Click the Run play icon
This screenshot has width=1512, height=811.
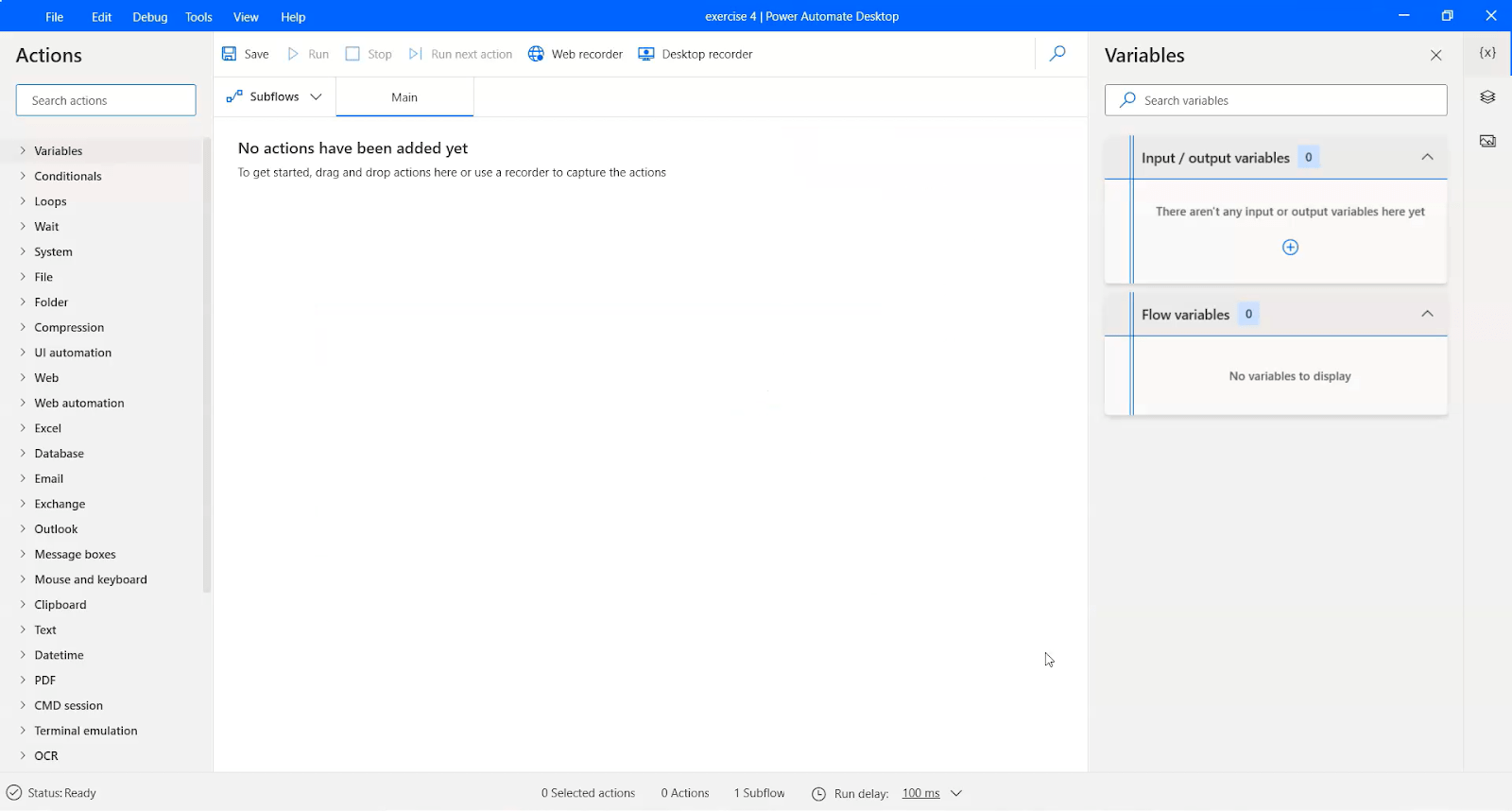293,54
